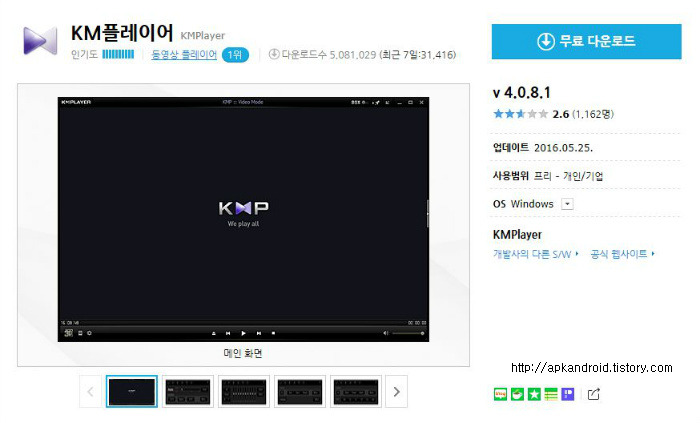The height and width of the screenshot is (423, 700).
Task: Show next screenshot thumbnails with right arrow
Action: coord(396,392)
